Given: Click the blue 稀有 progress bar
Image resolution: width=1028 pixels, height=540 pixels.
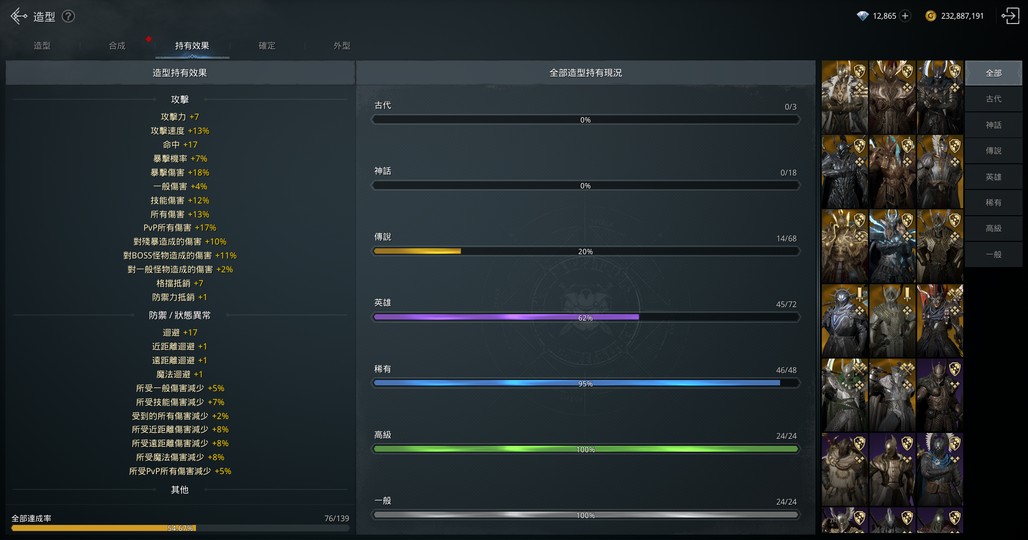Looking at the screenshot, I should click(x=585, y=383).
